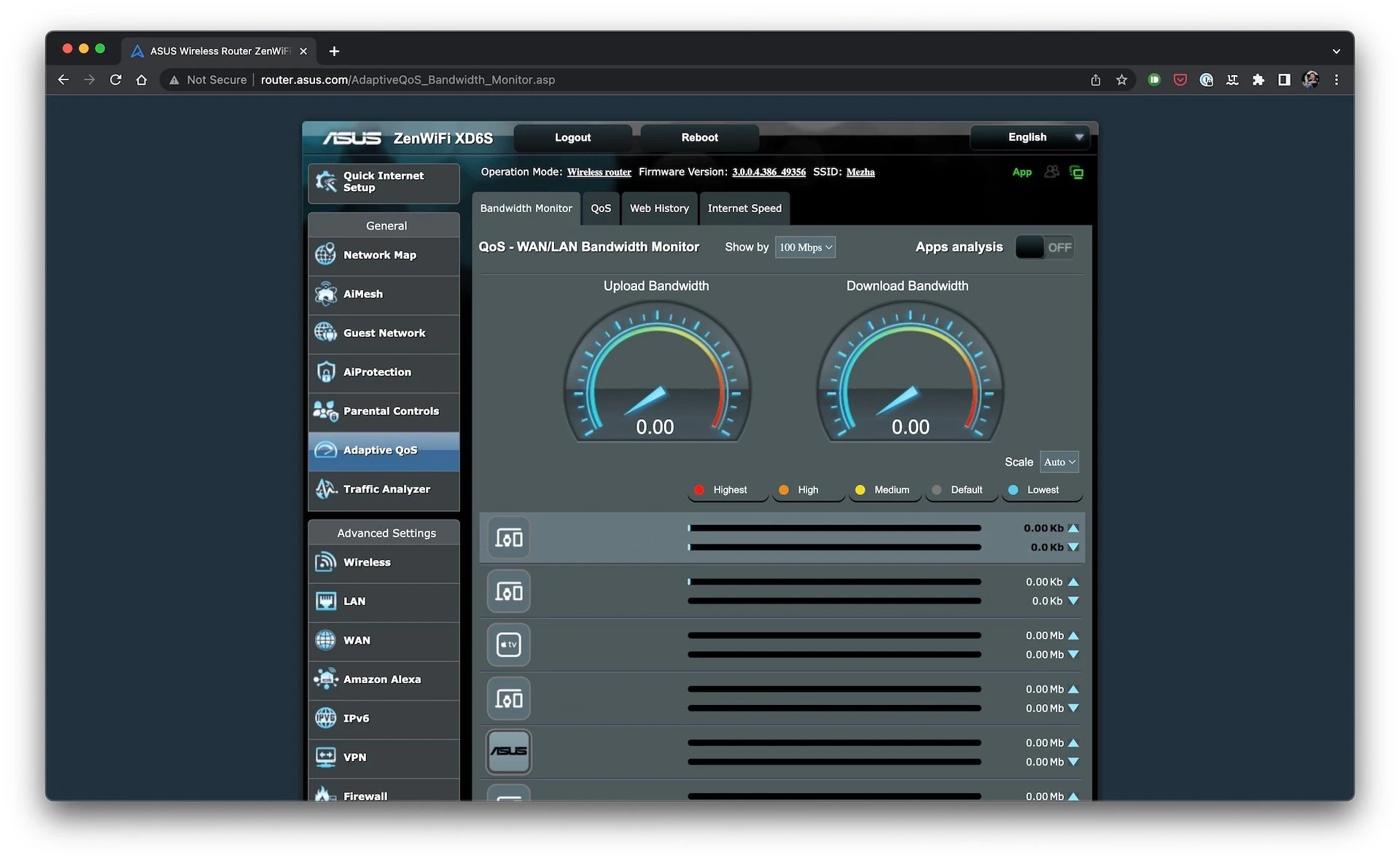This screenshot has width=1400, height=861.
Task: Open the browser profile avatar
Action: point(1310,80)
